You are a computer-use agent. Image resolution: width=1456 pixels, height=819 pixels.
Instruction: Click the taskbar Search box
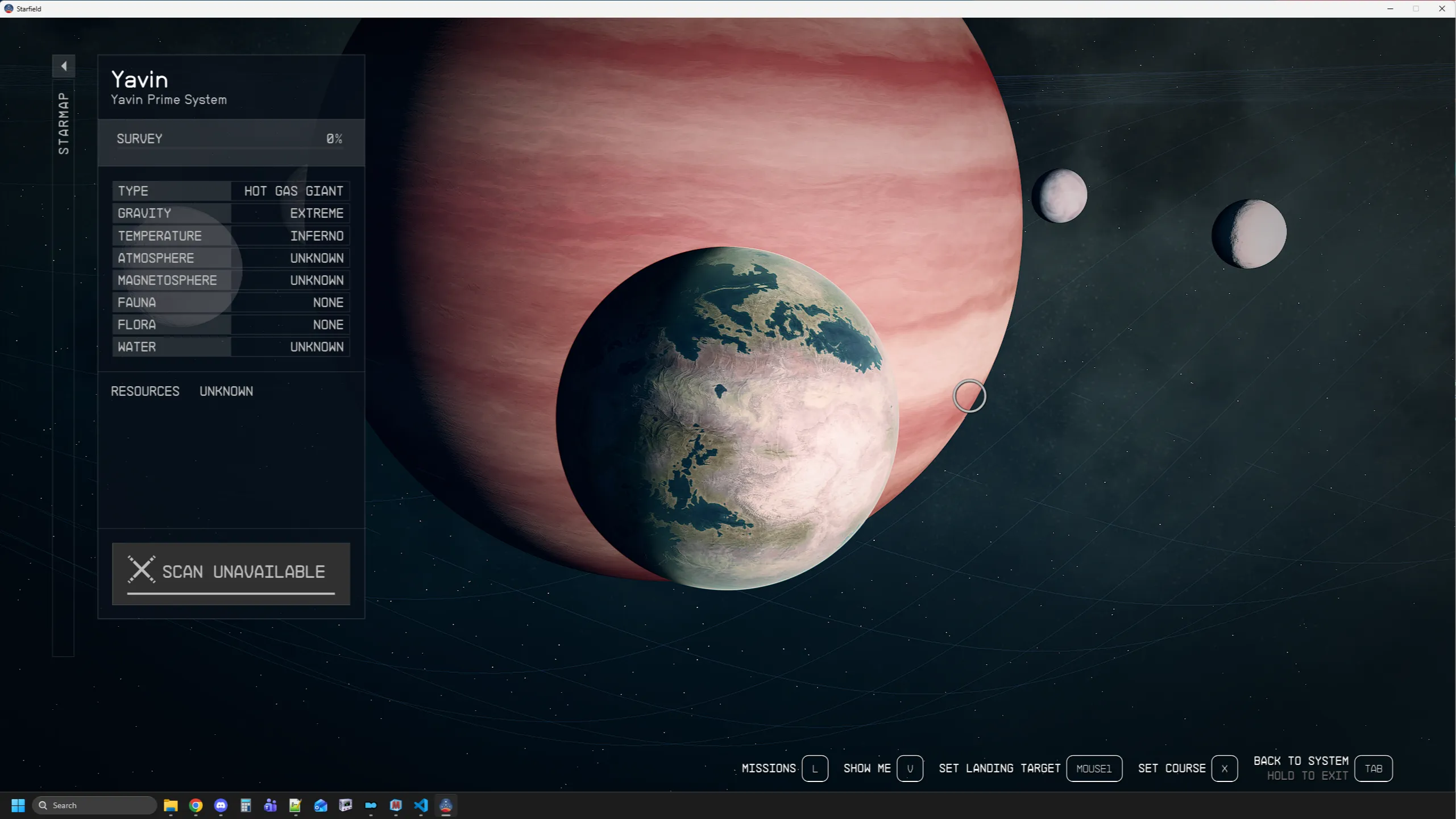pos(94,805)
